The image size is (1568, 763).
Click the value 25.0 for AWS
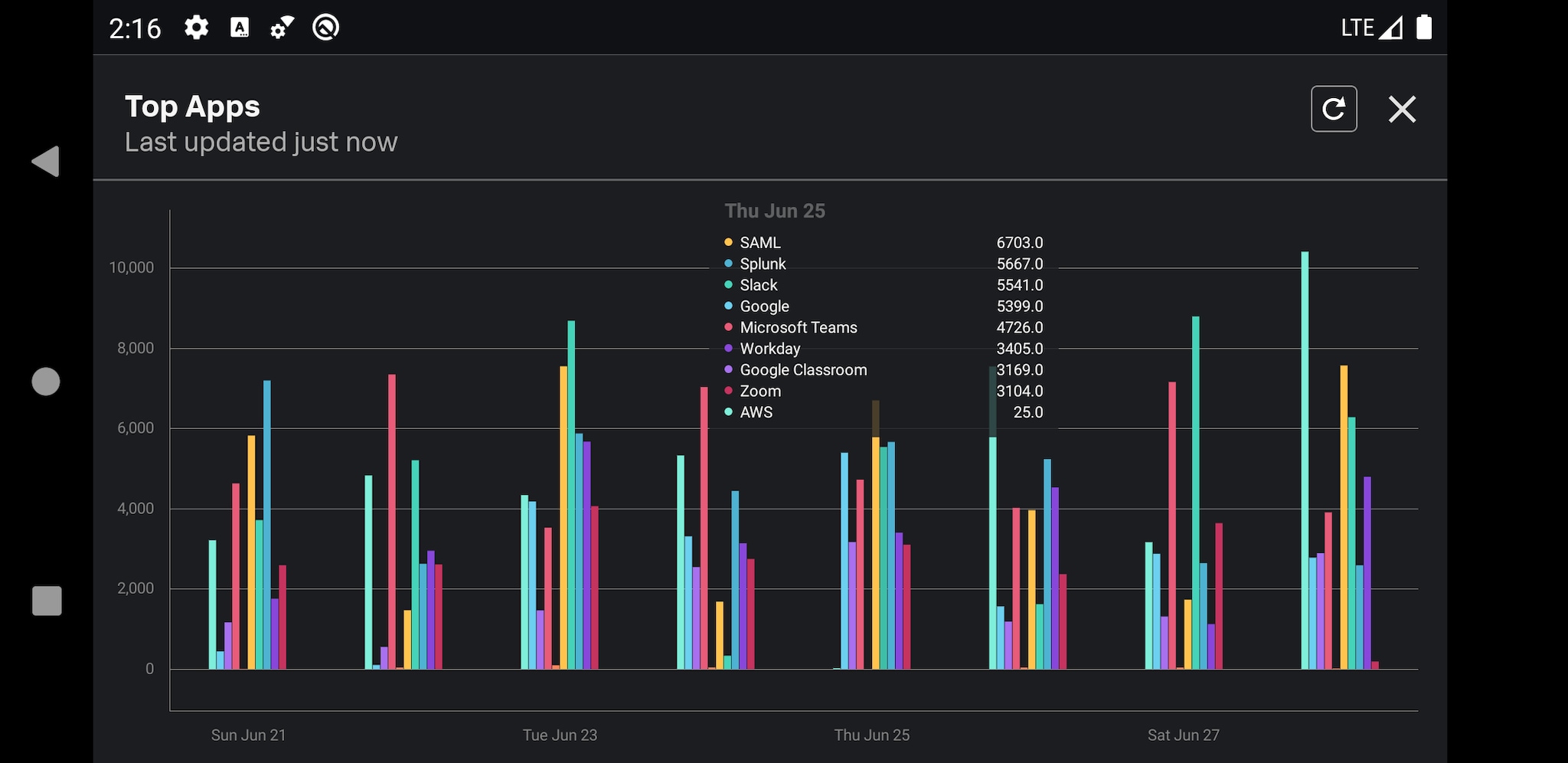(1028, 412)
